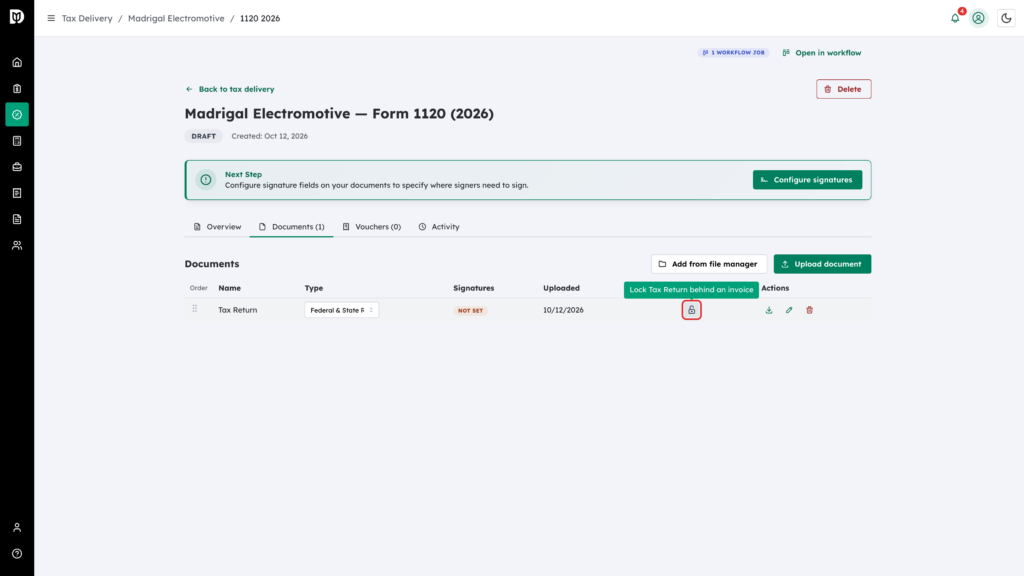Open notifications bell

[x=955, y=18]
